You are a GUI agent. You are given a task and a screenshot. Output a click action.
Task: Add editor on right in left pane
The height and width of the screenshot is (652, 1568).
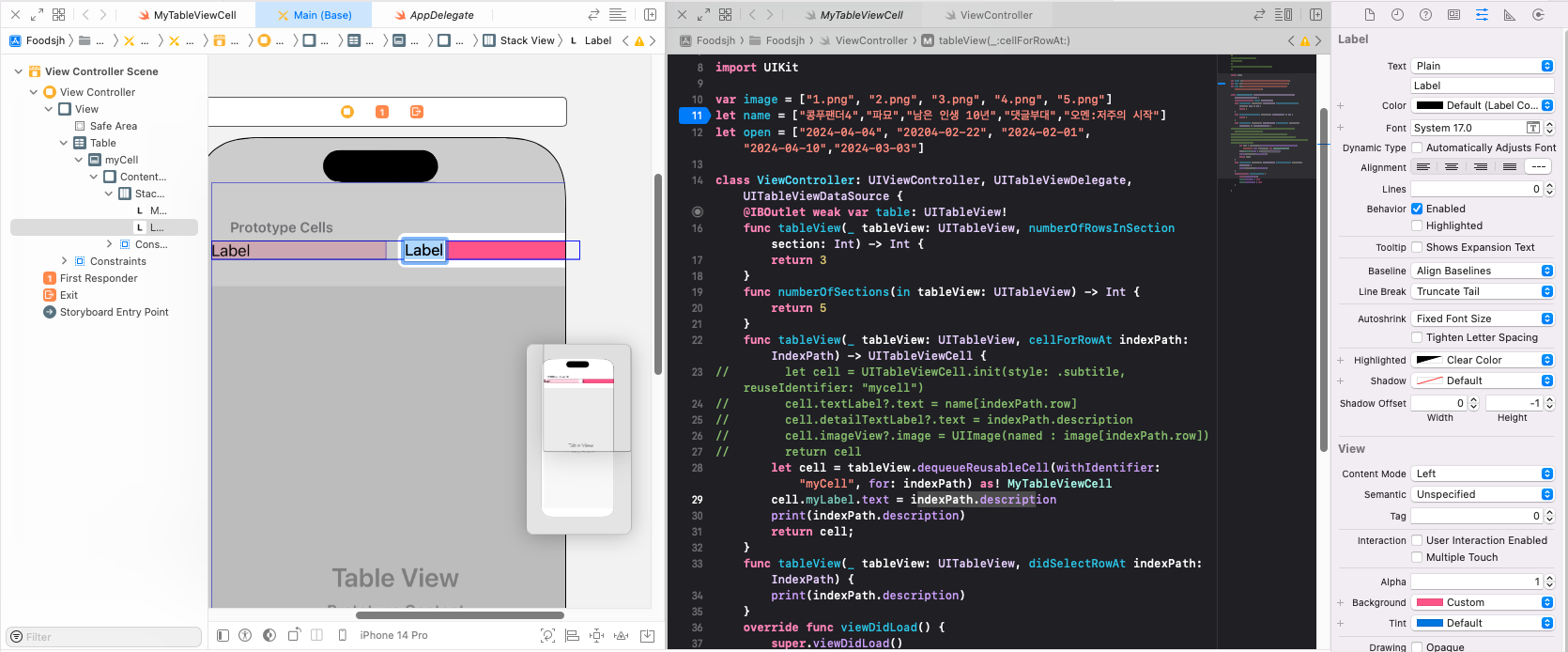[x=650, y=15]
